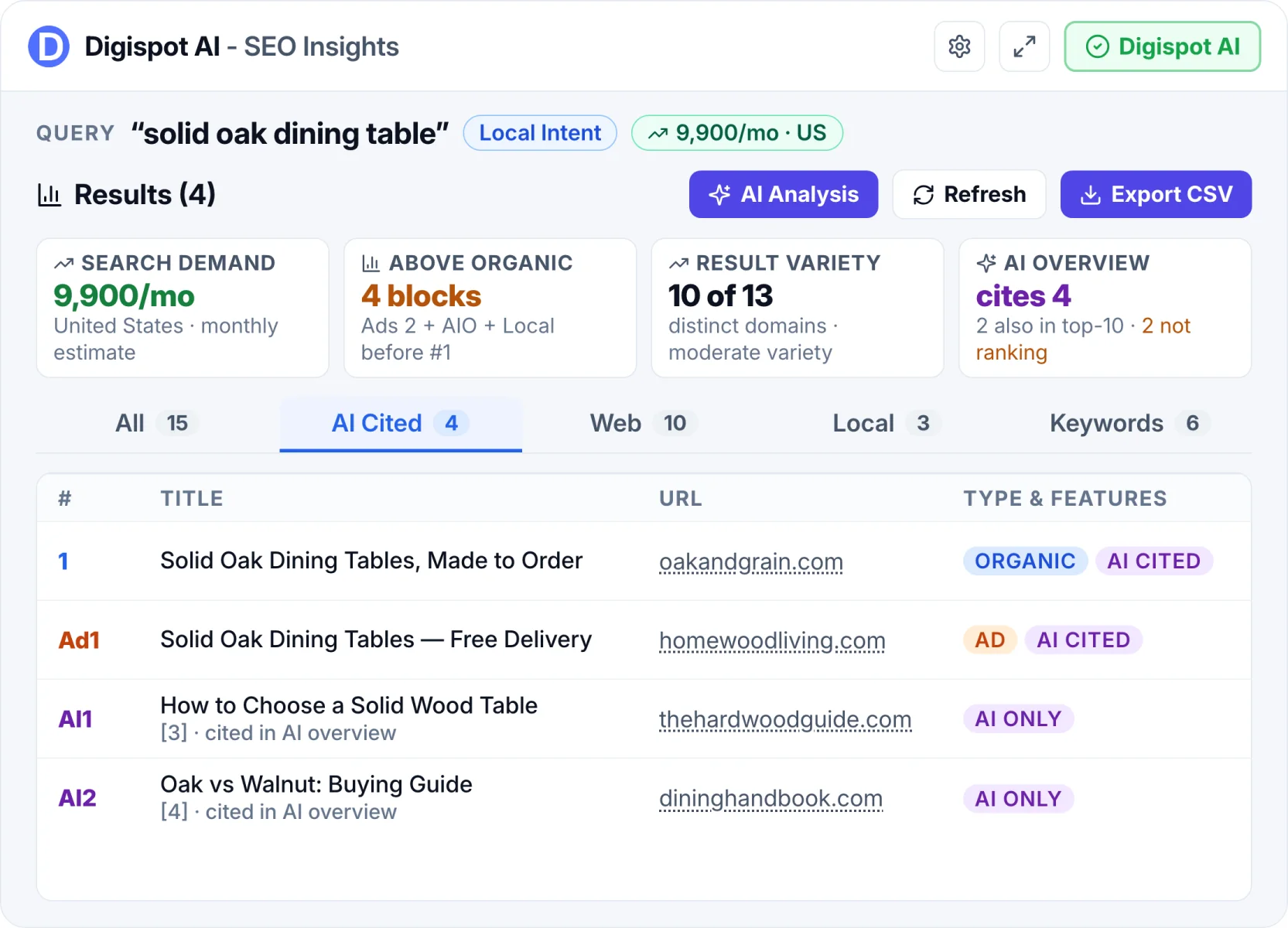Click the AI Overview sparkle icon
Image resolution: width=1288 pixels, height=928 pixels.
(986, 263)
